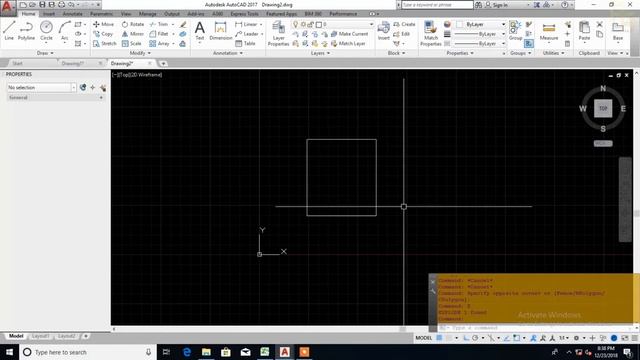Click the TOP face of ViewCube
The width and height of the screenshot is (640, 360).
pos(603,108)
